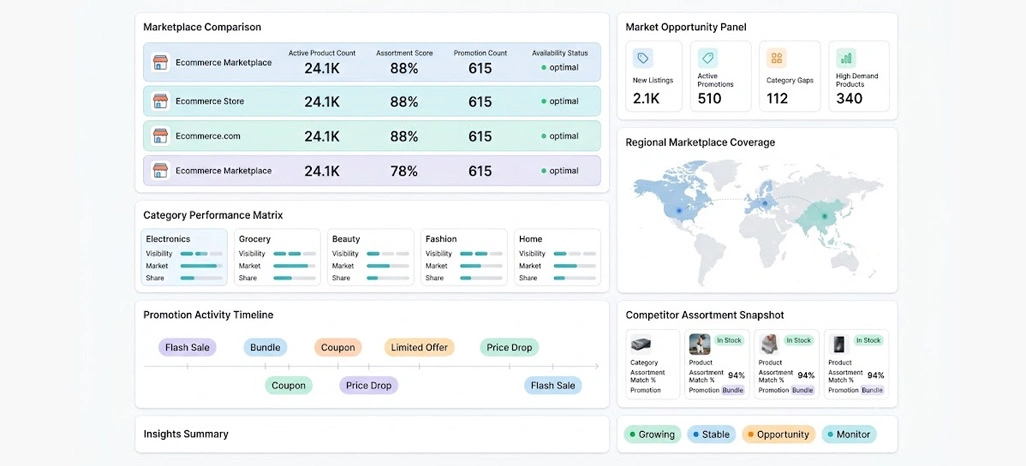Select the Grocery category card title
This screenshot has height=466, width=1026.
tap(255, 239)
